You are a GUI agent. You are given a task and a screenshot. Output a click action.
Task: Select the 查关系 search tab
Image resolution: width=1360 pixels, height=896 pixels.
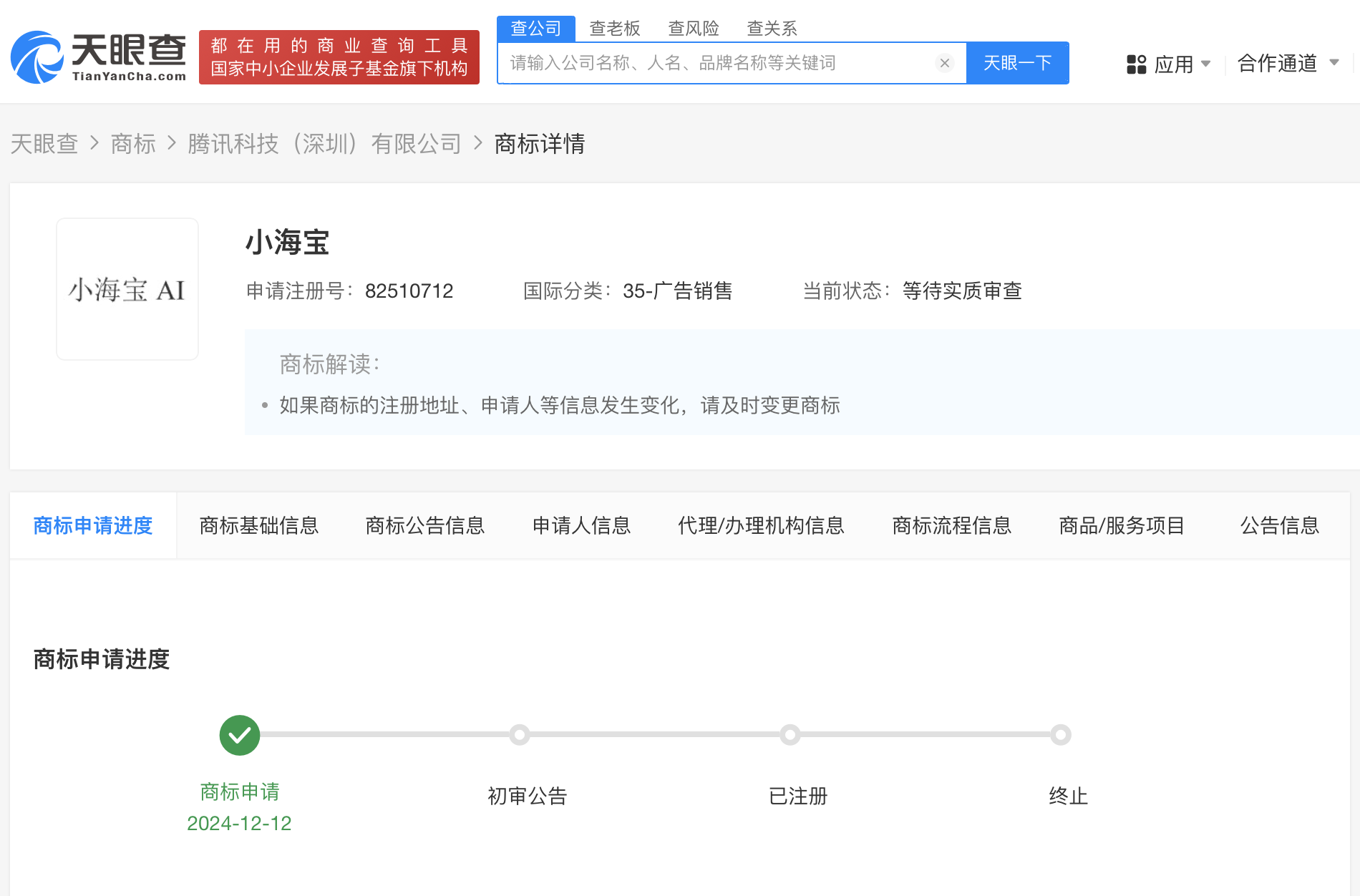772,29
